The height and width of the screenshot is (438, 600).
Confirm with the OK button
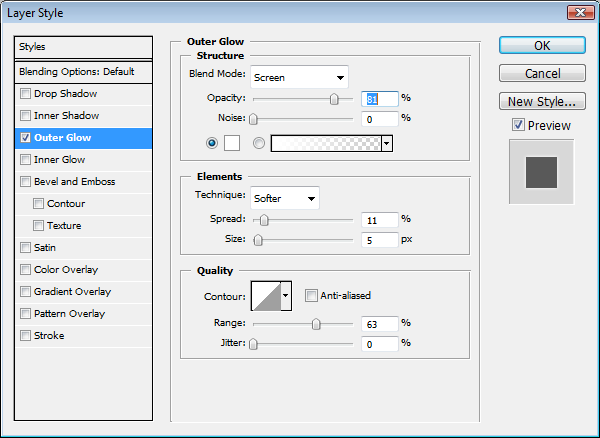click(x=542, y=46)
